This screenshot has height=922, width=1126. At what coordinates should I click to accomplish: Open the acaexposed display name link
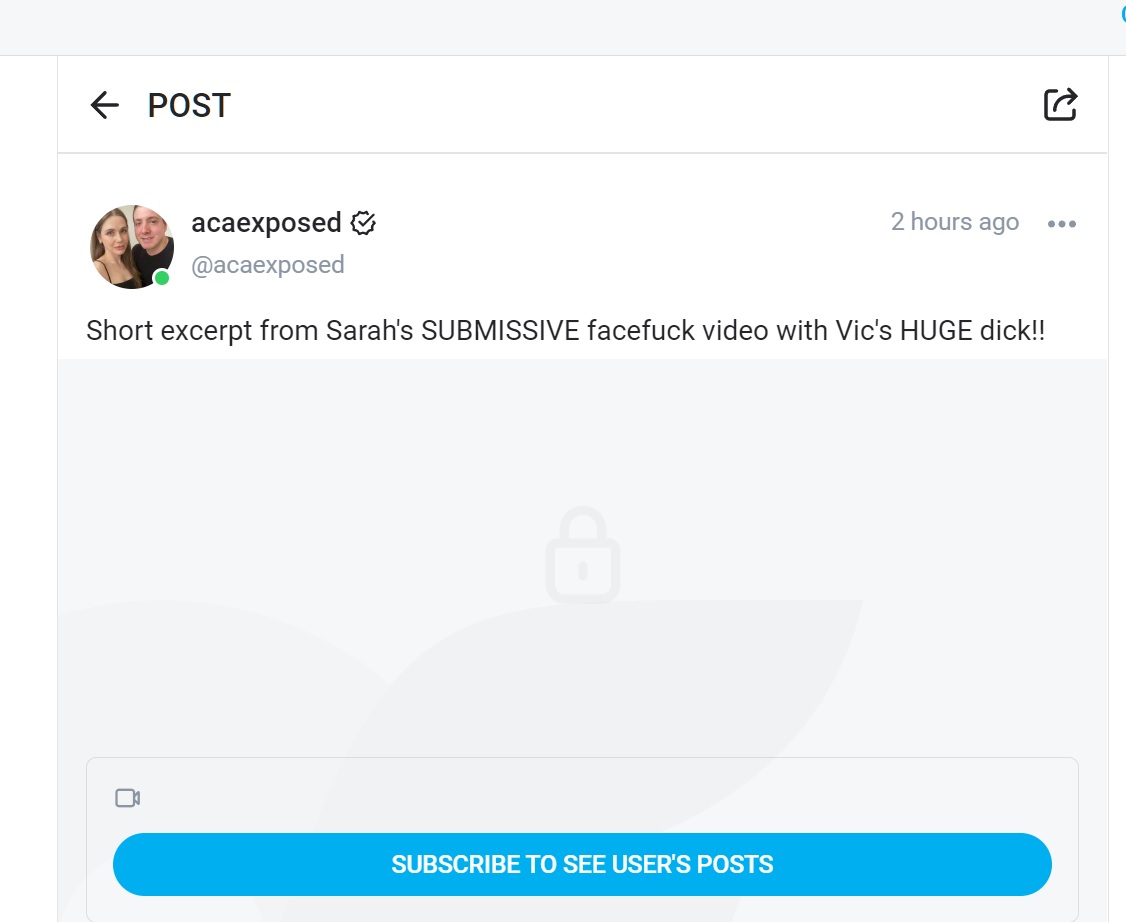click(x=266, y=223)
